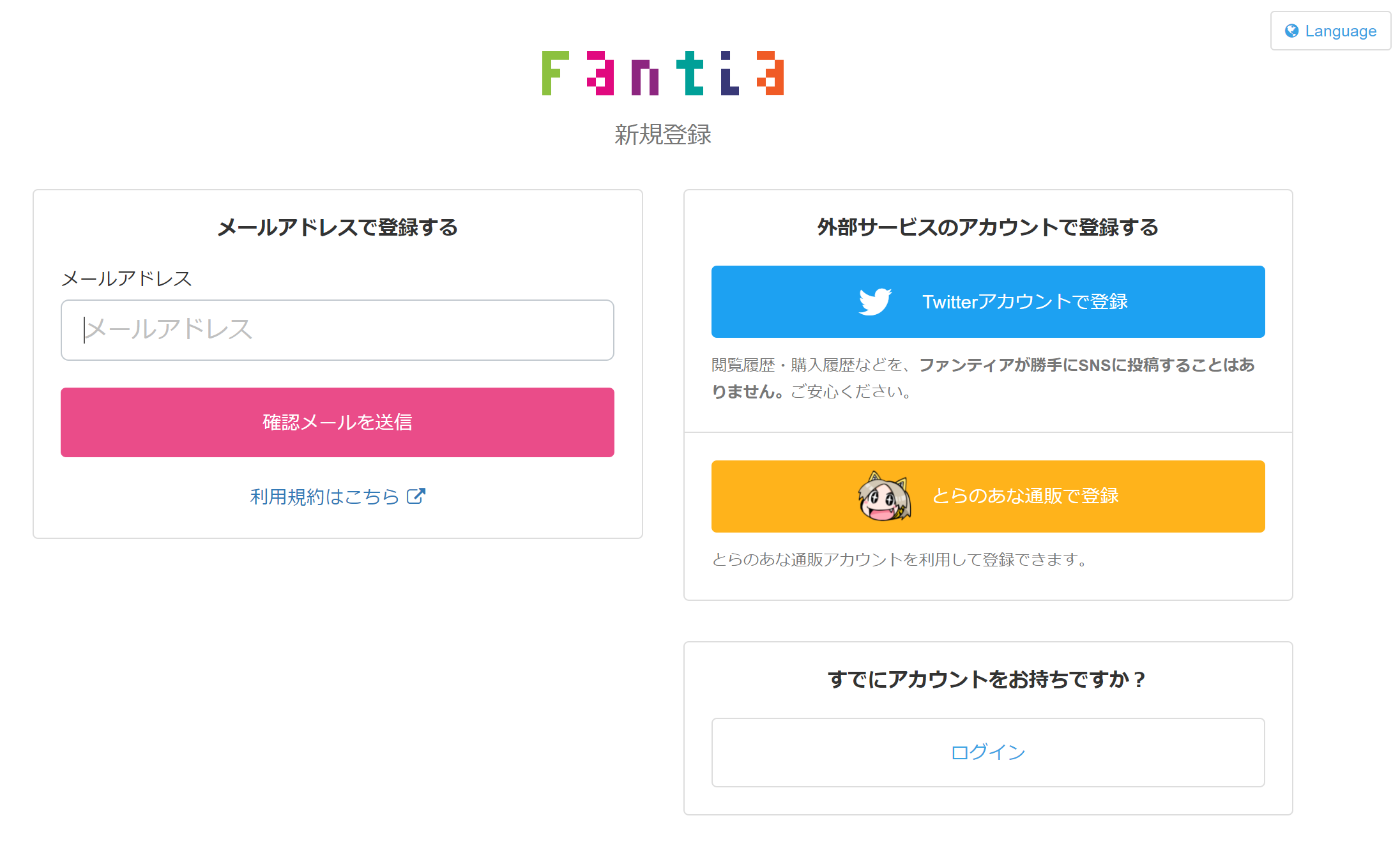This screenshot has width=1400, height=841.
Task: Send the confirmation email with 確認メールを送信
Action: (337, 422)
